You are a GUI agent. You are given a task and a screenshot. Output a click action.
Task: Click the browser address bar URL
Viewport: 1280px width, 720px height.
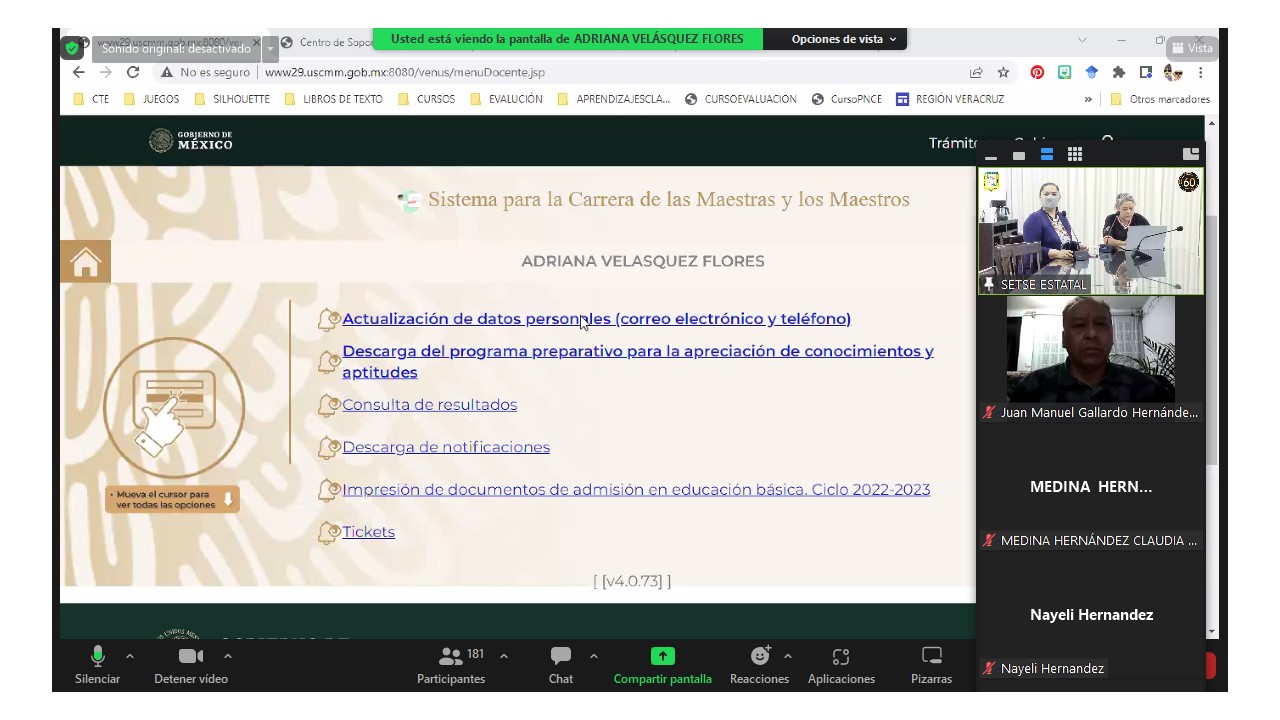coord(405,72)
